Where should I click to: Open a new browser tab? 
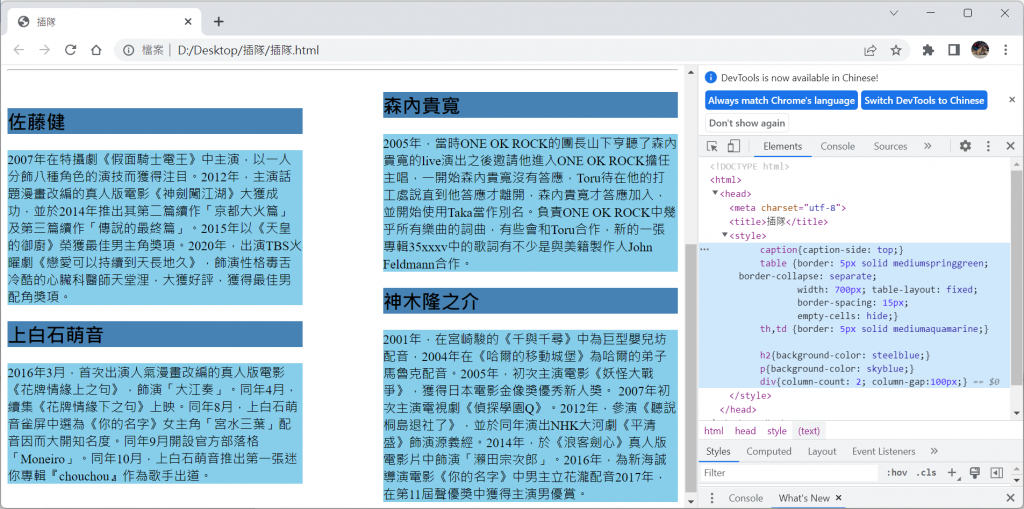coord(219,22)
